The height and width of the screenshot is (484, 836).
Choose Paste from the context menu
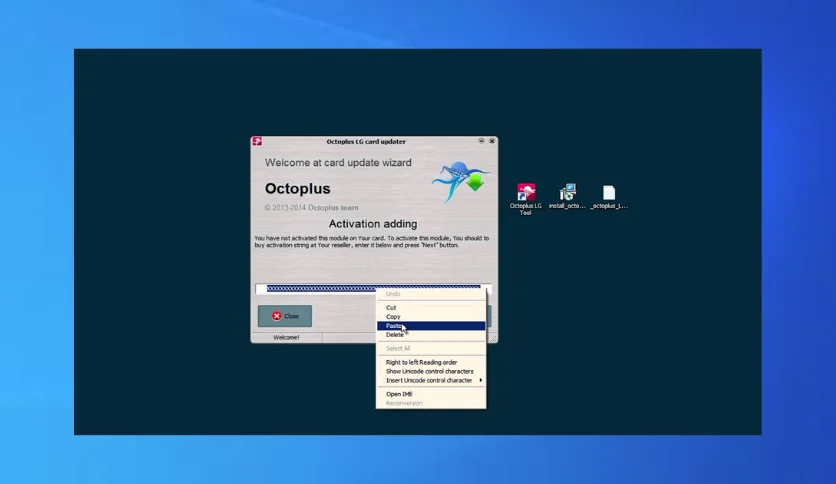click(x=431, y=326)
